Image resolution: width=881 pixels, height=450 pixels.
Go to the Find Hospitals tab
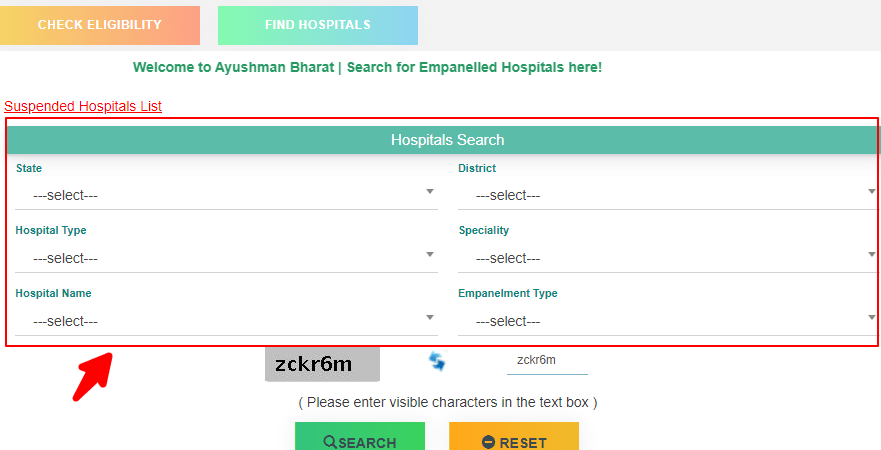318,25
